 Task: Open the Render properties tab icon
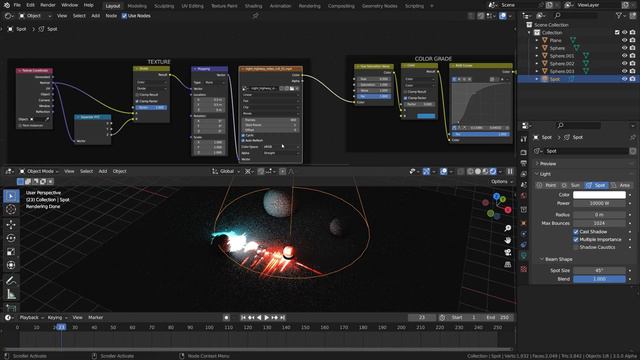click(524, 153)
